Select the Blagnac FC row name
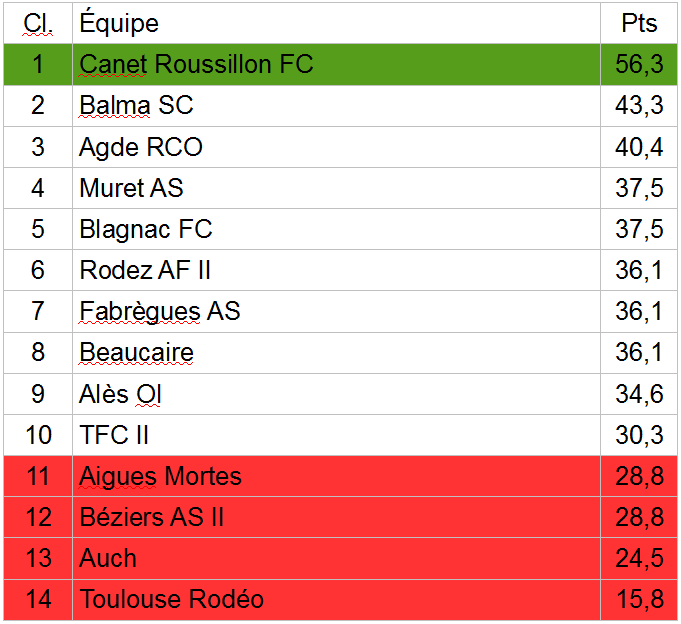Screen dimensions: 681x624 (x=146, y=229)
